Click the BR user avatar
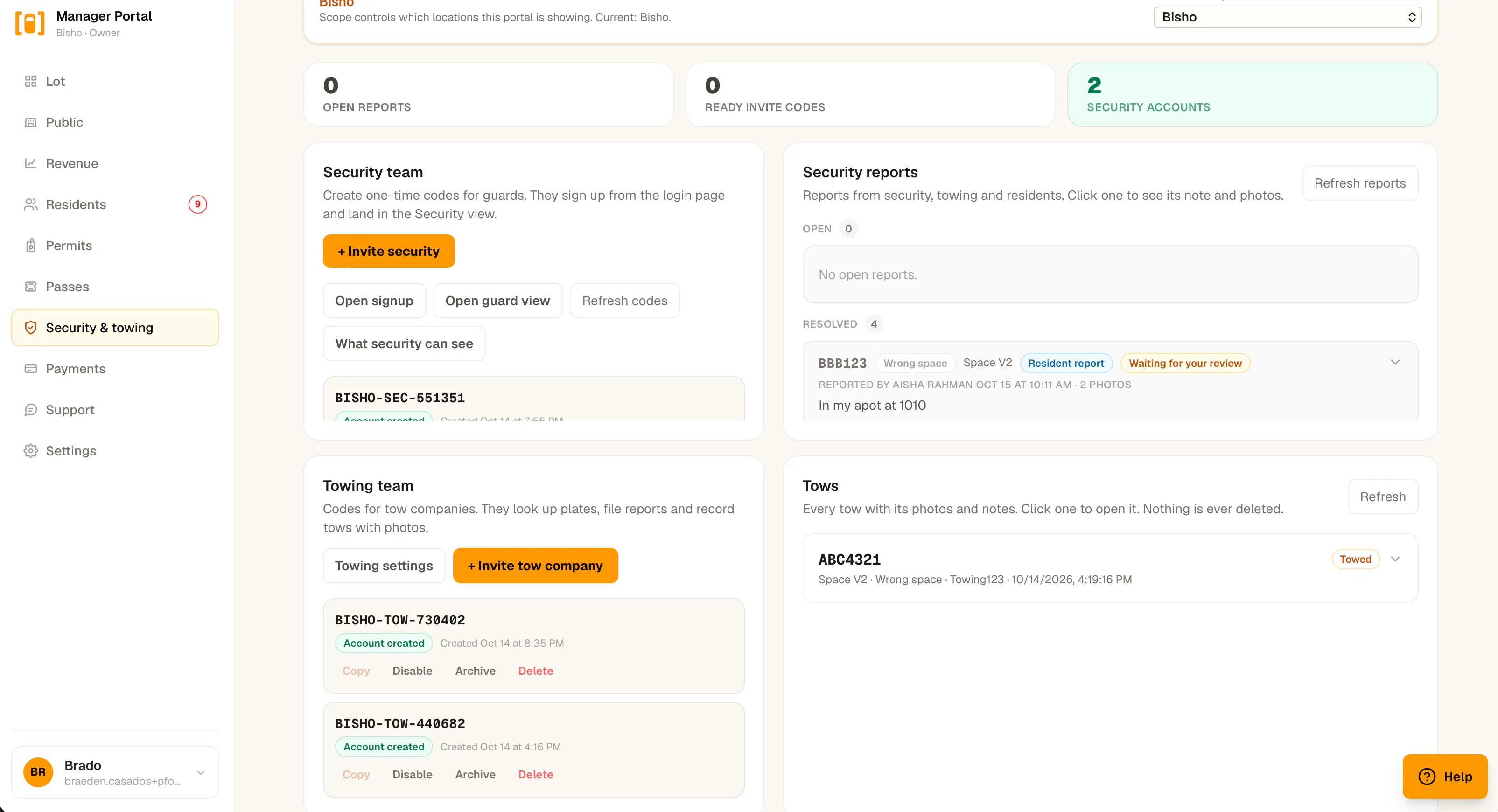The height and width of the screenshot is (812, 1498). pos(38,772)
